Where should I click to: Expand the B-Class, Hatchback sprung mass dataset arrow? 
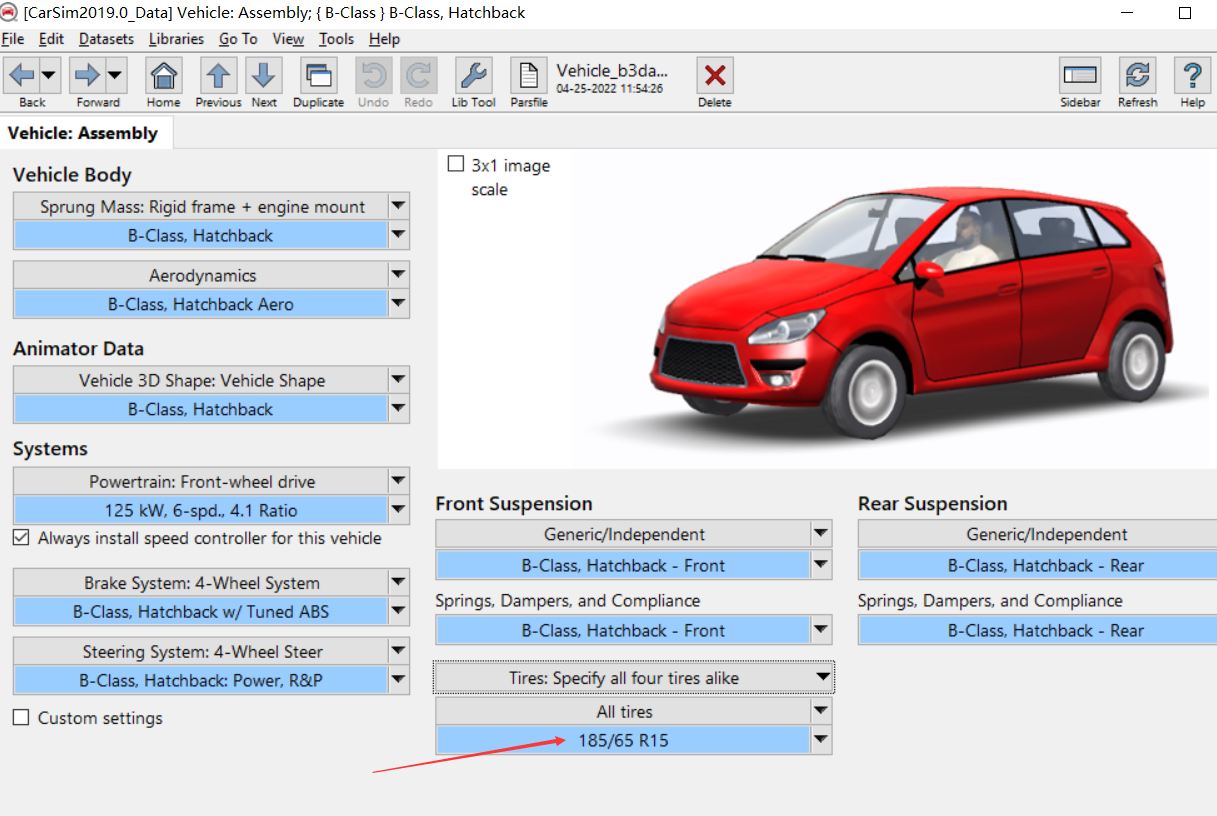coord(398,236)
